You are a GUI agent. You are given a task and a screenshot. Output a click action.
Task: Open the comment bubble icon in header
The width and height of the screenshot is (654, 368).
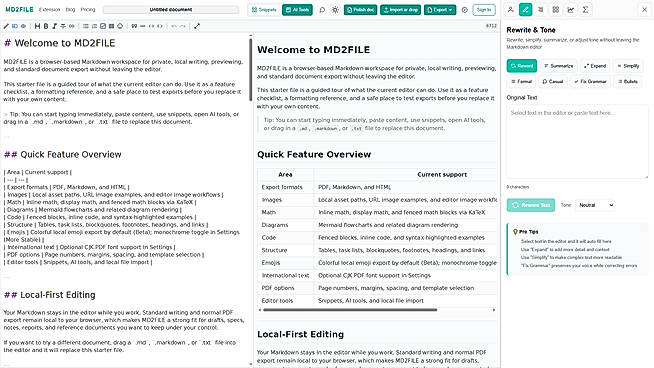(x=322, y=10)
